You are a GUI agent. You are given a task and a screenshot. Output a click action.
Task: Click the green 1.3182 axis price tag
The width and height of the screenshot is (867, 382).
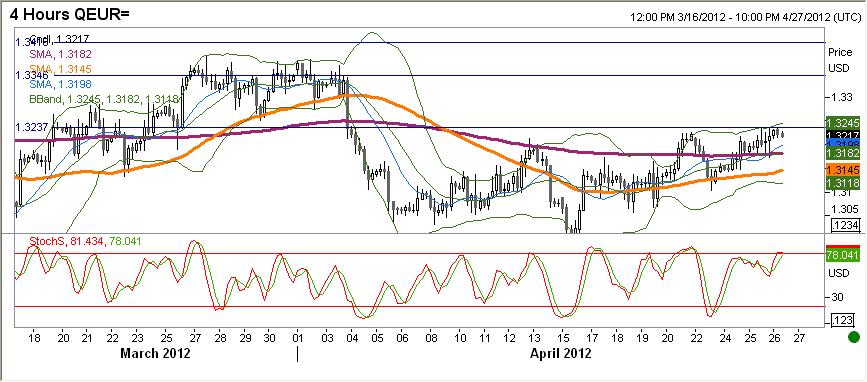(842, 153)
